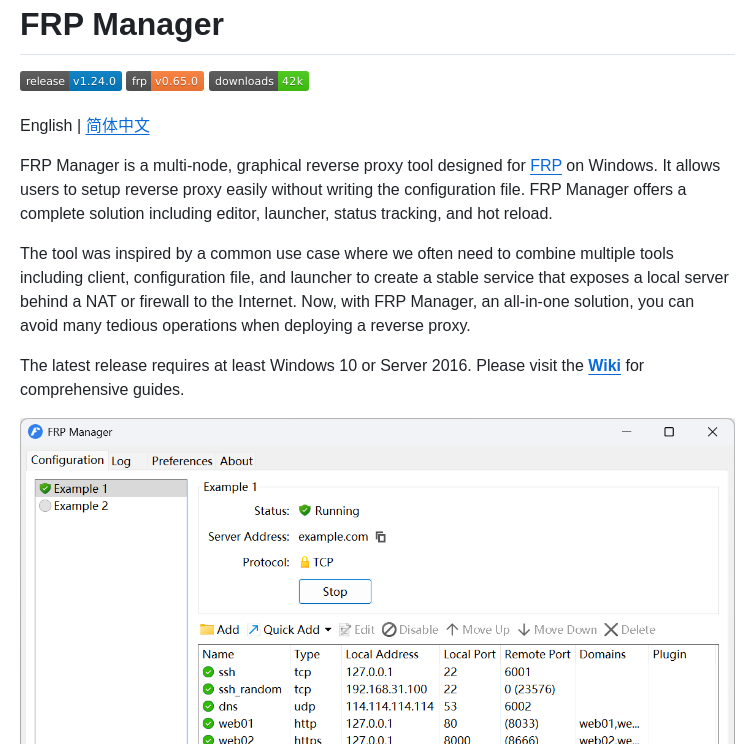Click local address 114.114.114.114
This screenshot has height=744, width=754.
[x=390, y=706]
